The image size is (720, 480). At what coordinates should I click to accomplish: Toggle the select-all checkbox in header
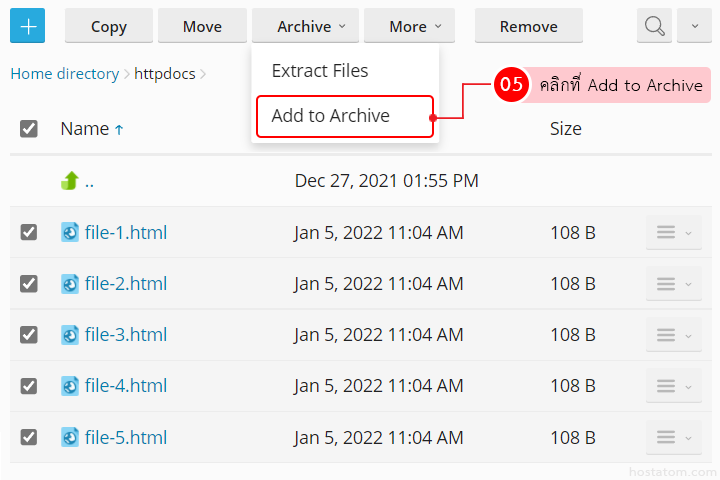click(29, 129)
